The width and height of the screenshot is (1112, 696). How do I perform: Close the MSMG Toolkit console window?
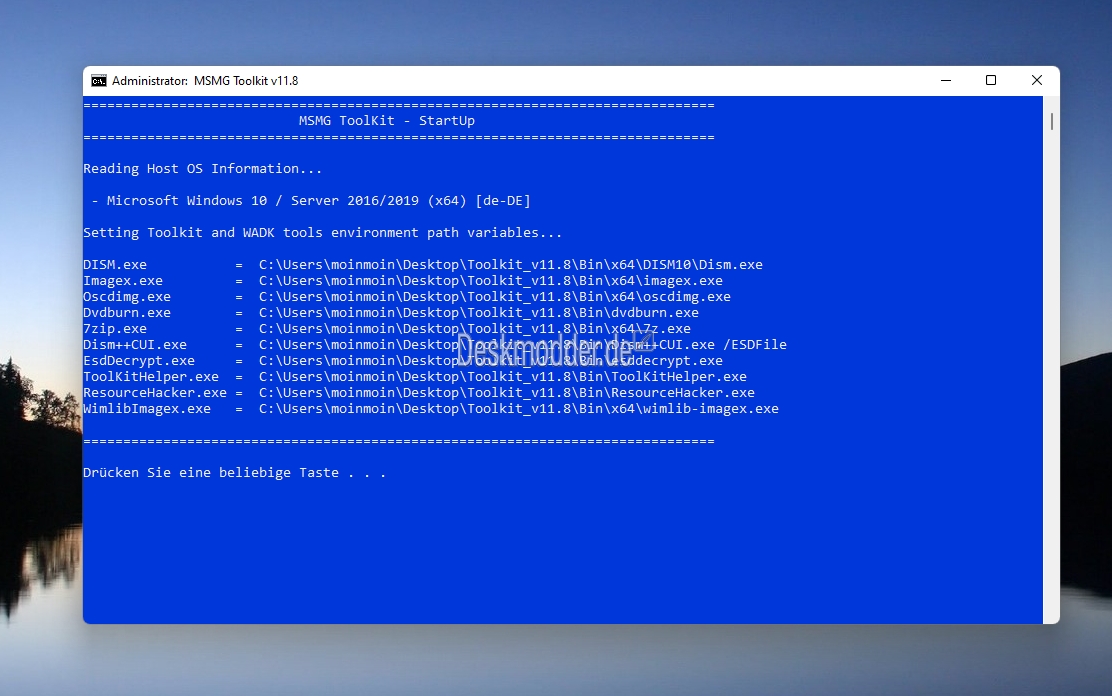click(1037, 81)
